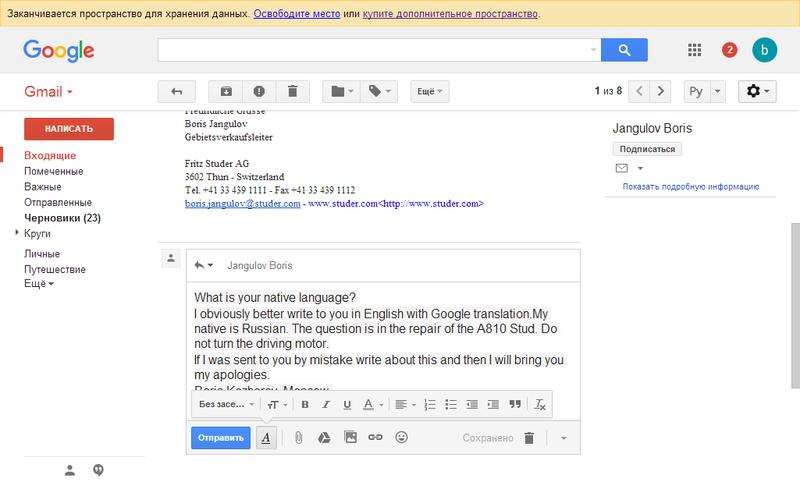Insert files using Google Drive icon
The height and width of the screenshot is (482, 800).
pos(324,437)
